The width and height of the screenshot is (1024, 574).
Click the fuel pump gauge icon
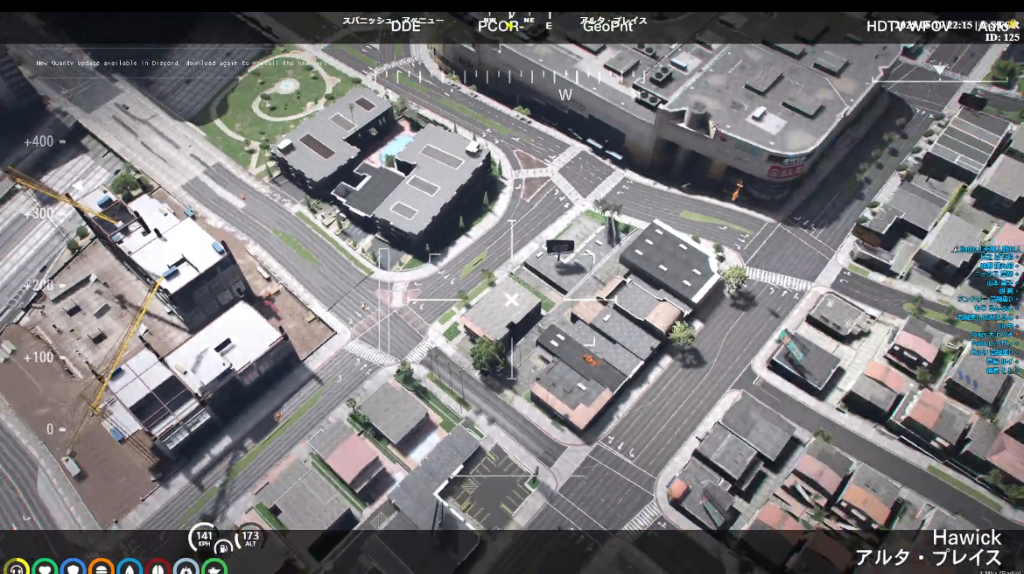click(224, 547)
